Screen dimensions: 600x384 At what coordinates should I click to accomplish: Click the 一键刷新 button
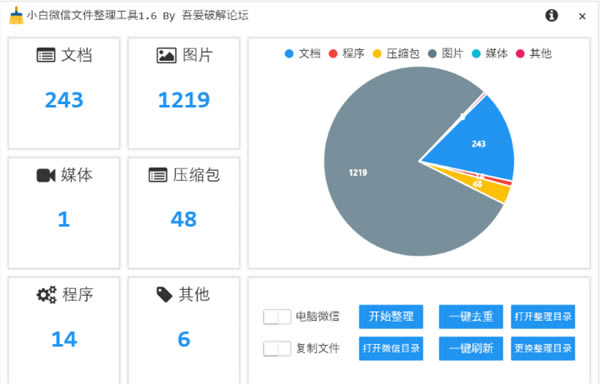coord(471,348)
